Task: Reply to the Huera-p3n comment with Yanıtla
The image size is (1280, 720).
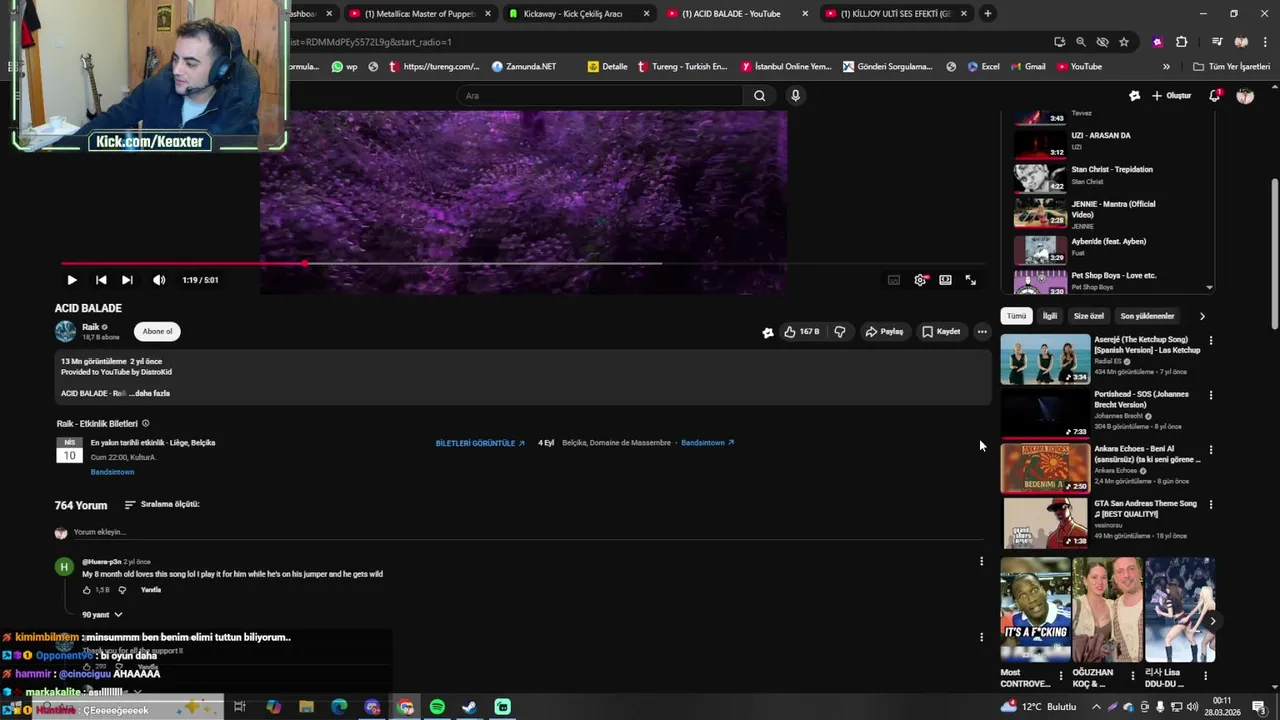Action: coord(151,590)
